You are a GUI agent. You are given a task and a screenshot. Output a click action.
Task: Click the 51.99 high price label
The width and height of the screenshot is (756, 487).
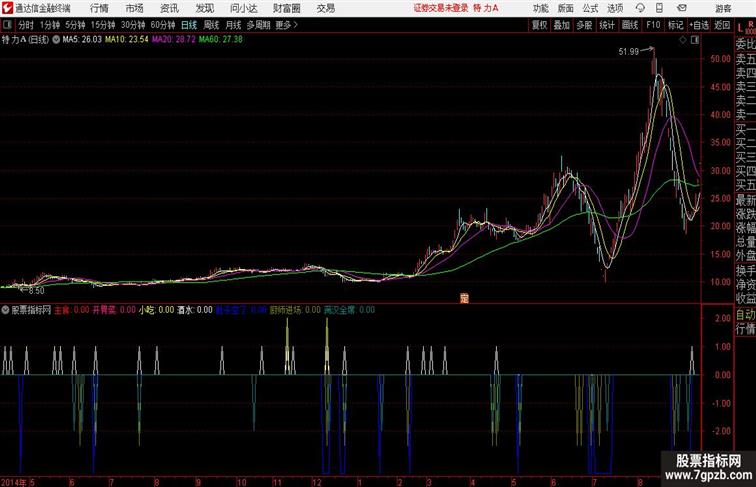[x=629, y=52]
